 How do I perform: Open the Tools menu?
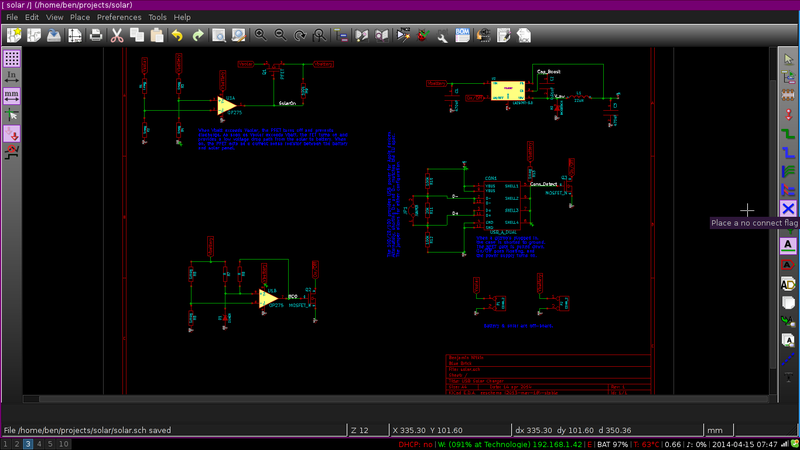pos(158,17)
